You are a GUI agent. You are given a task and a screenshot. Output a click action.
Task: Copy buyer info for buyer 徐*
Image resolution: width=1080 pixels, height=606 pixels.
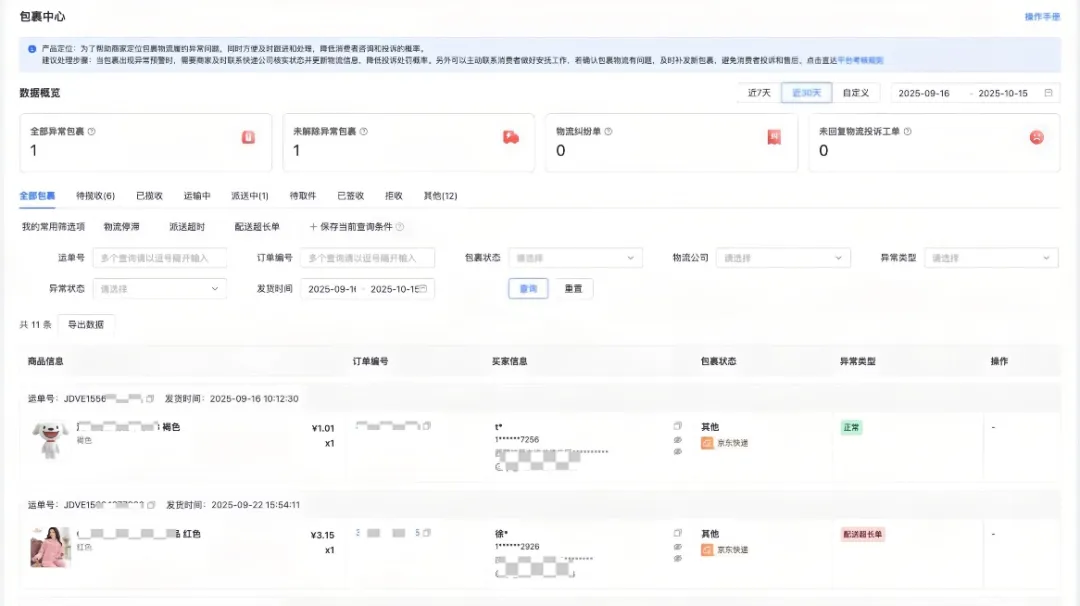pyautogui.click(x=677, y=534)
